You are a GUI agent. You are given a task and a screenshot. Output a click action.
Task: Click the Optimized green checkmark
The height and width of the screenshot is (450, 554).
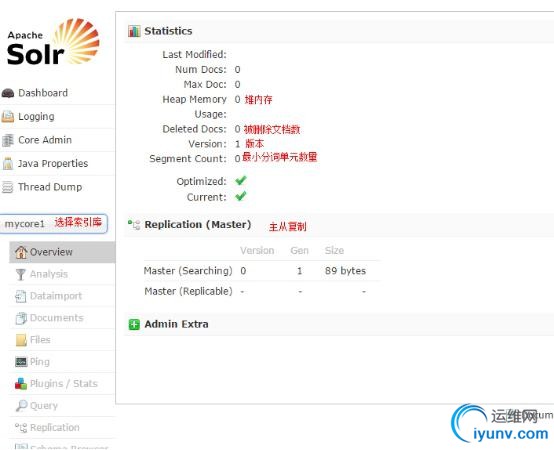(x=241, y=180)
